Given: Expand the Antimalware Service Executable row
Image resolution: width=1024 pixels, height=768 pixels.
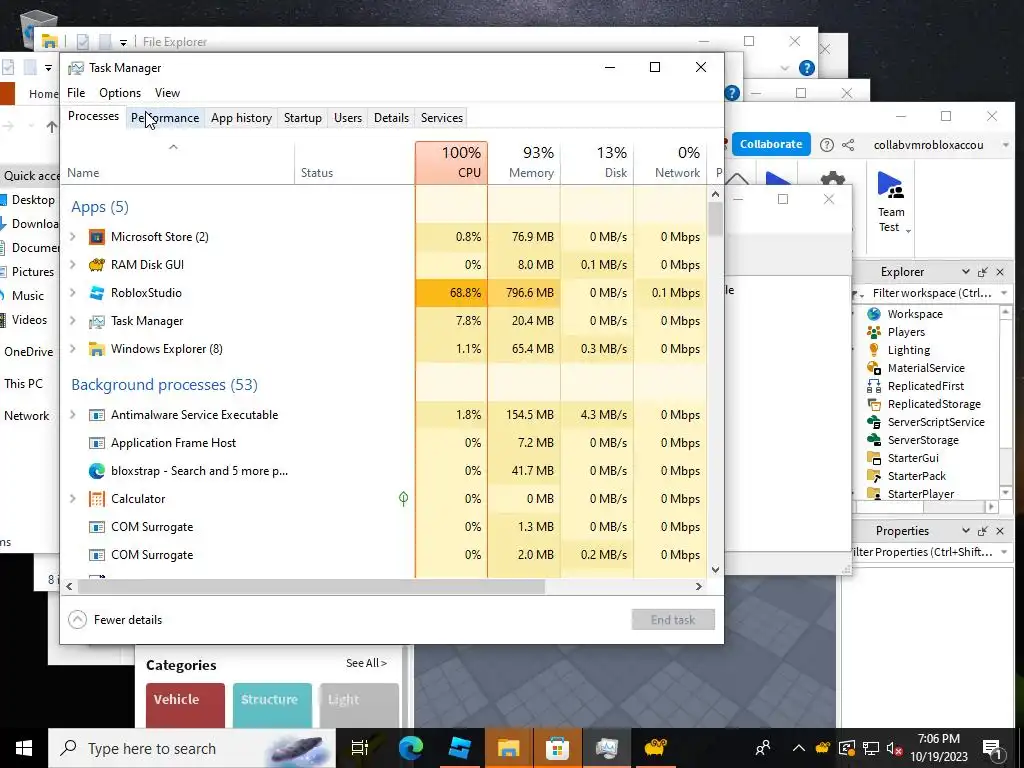Looking at the screenshot, I should click(x=73, y=415).
